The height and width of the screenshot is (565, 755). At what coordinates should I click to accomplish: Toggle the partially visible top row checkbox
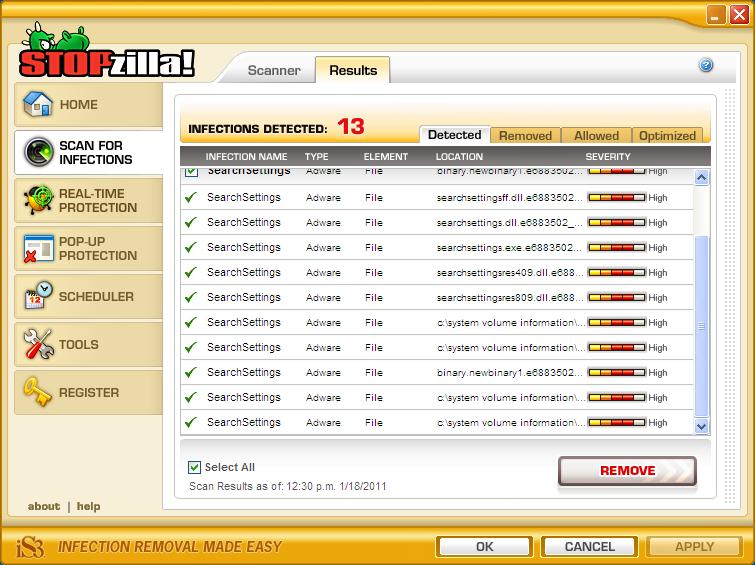(192, 171)
